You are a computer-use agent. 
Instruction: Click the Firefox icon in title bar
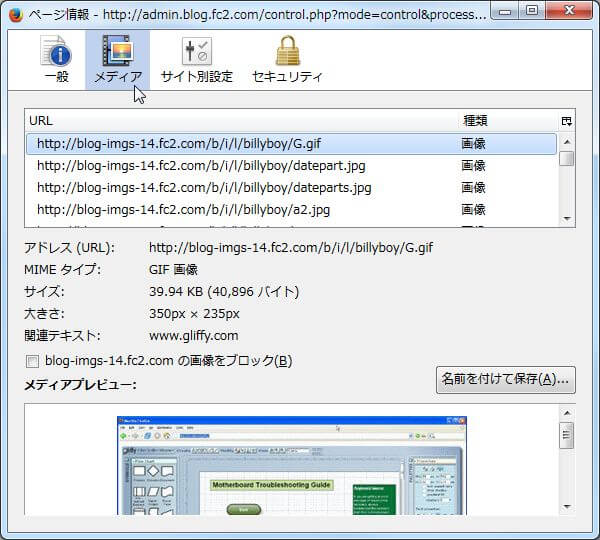point(16,15)
